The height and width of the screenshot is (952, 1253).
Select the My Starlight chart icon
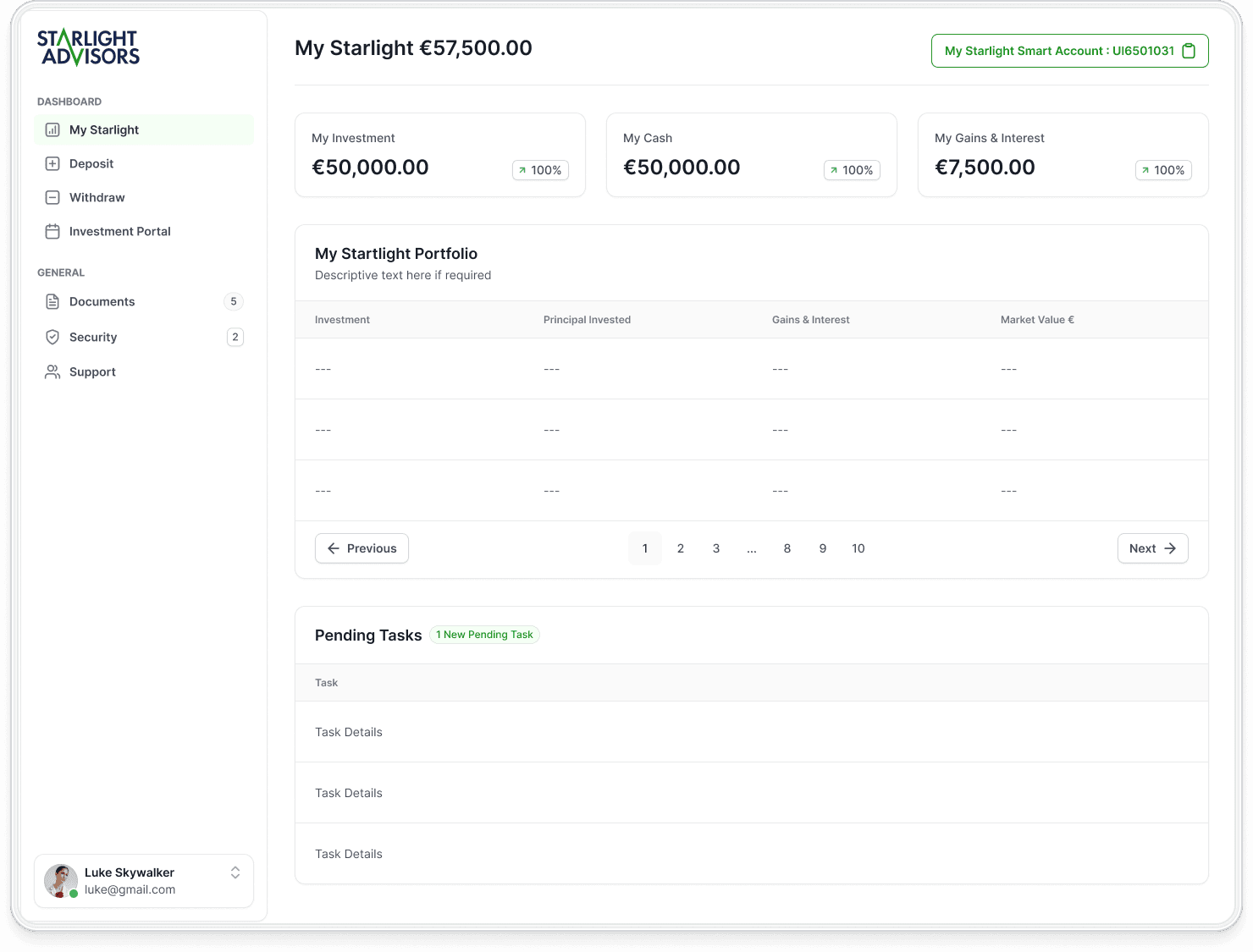click(x=52, y=129)
